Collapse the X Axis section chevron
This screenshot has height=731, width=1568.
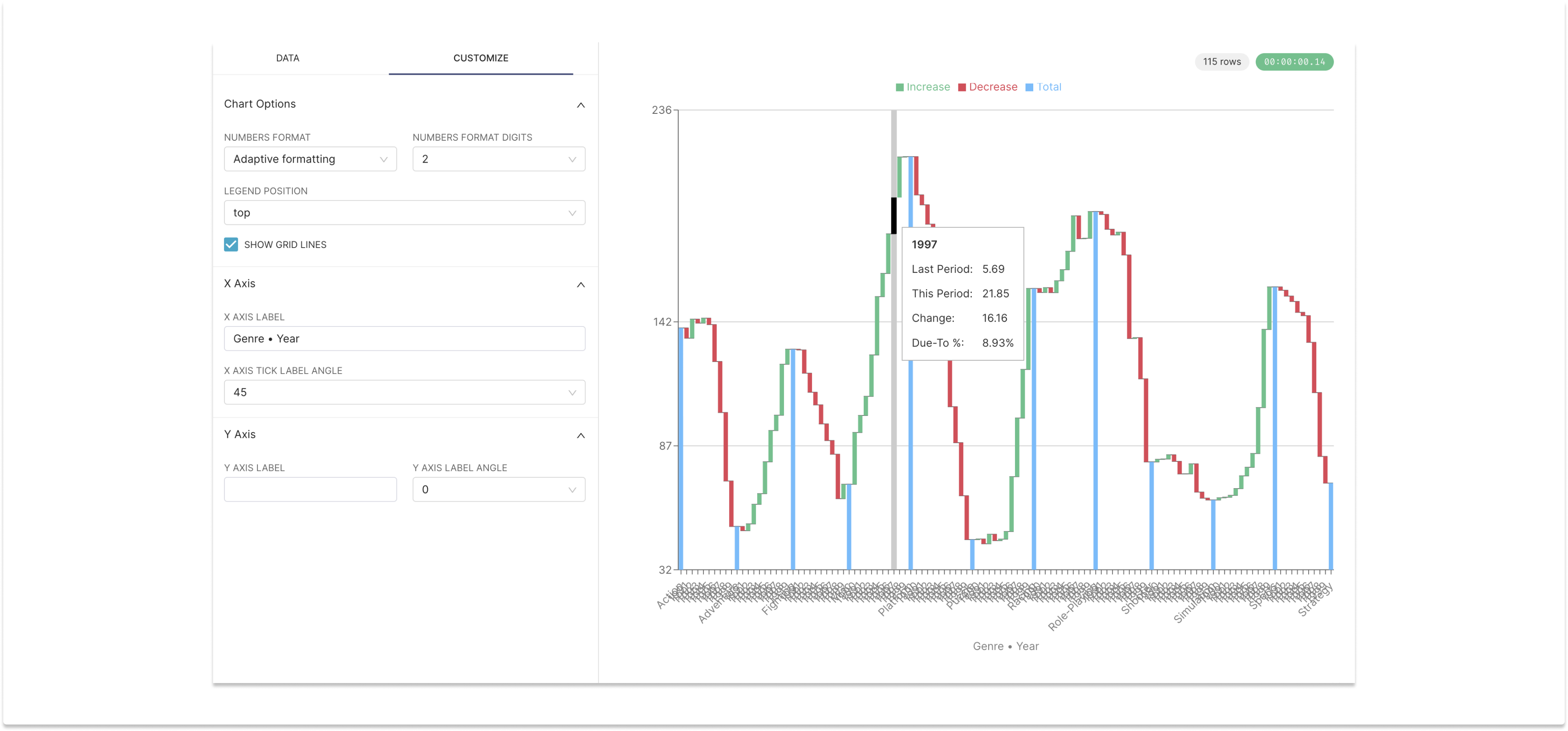(581, 284)
